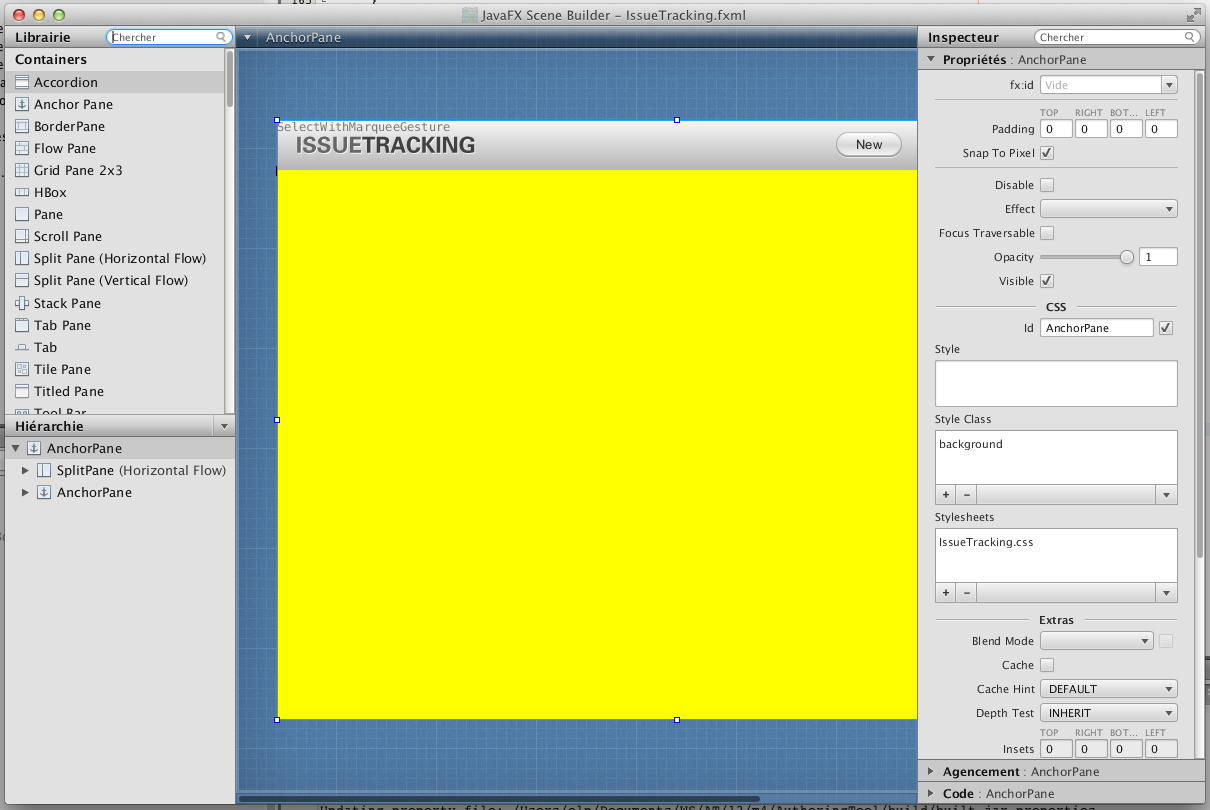
Task: Click the Stack Pane icon
Action: coord(22,303)
